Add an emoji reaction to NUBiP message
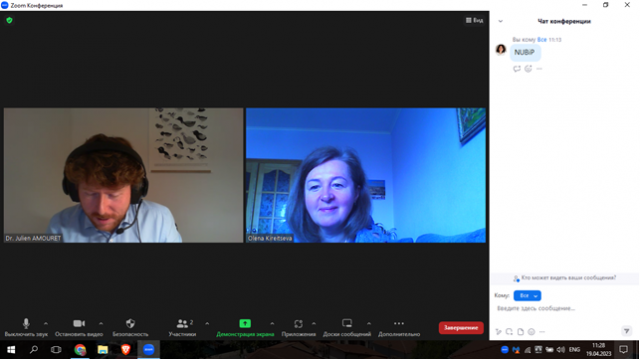Image resolution: width=640 pixels, height=360 pixels. 528,69
